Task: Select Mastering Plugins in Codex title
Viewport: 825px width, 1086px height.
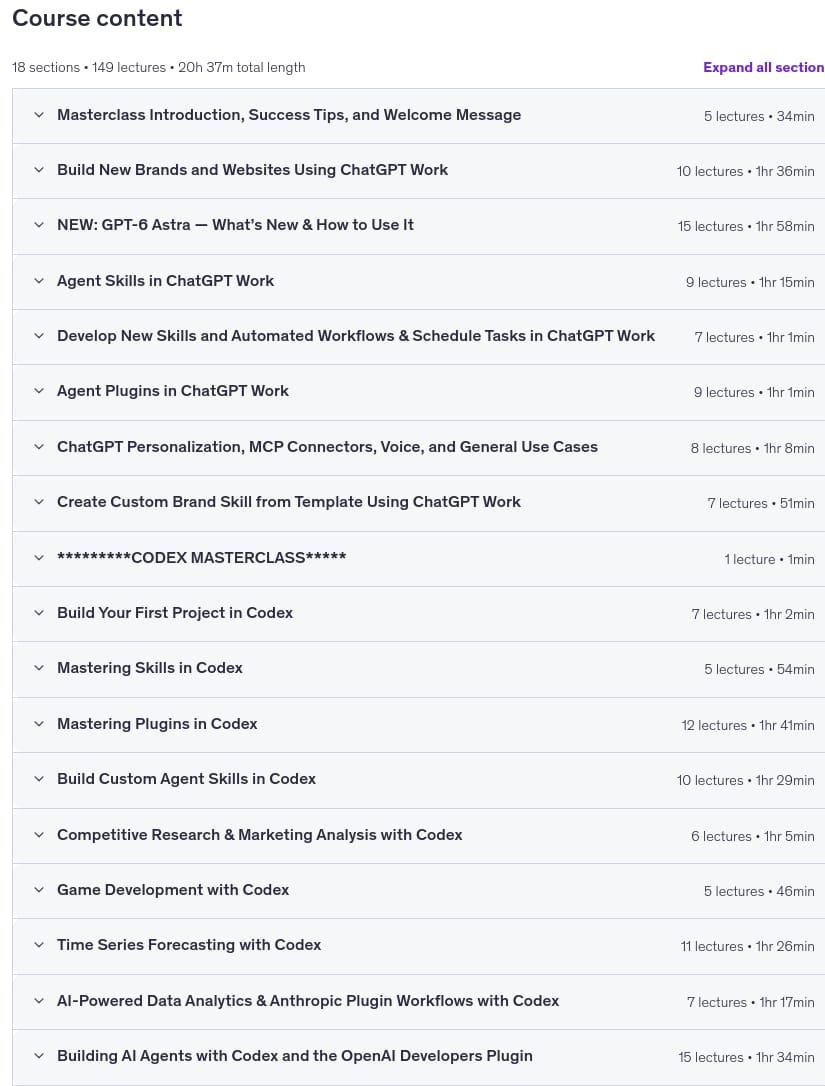Action: (x=157, y=724)
